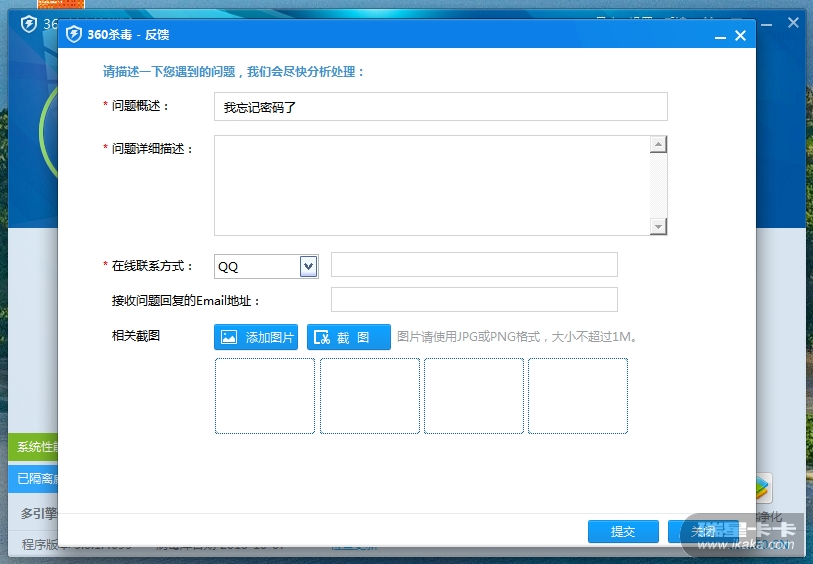
Task: Click the 360 shield logo in feedback title bar
Action: click(74, 34)
